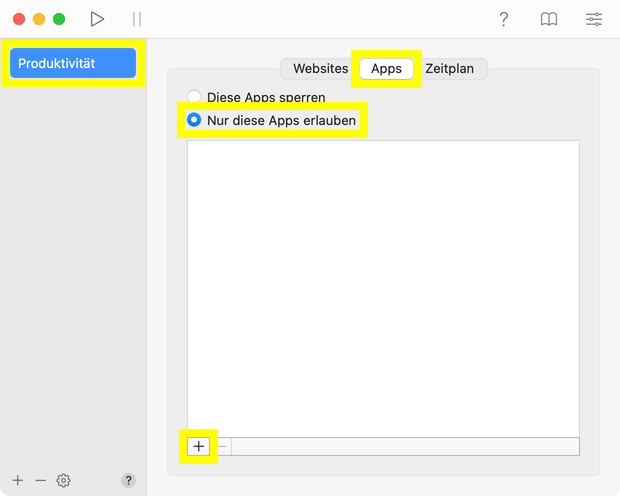Screen dimensions: 620x496
Task: Remove the profile with the sidebar minus
Action: (x=41, y=481)
